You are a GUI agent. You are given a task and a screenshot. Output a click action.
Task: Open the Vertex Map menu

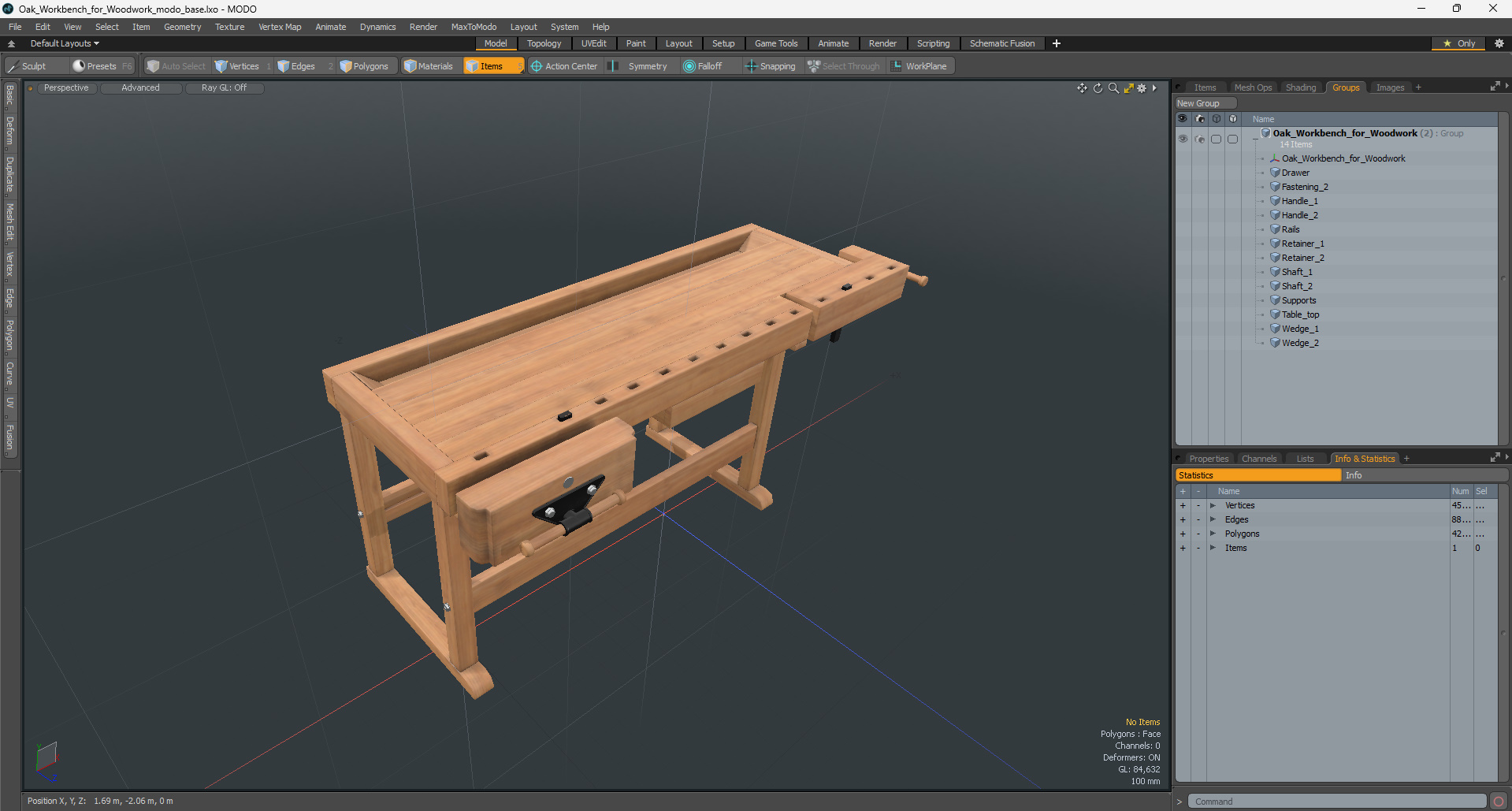point(280,27)
